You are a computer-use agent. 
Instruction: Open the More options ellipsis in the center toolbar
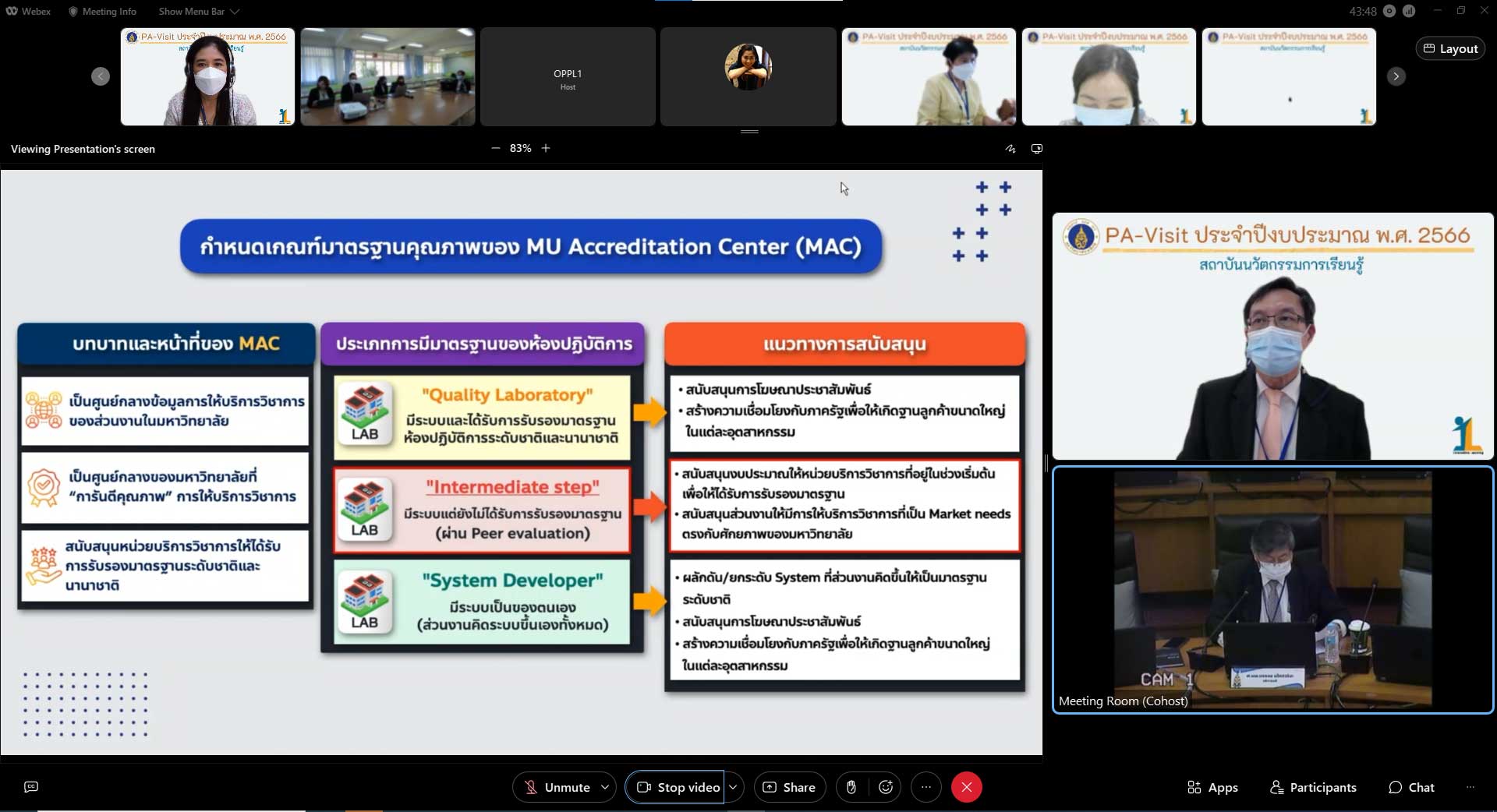tap(925, 787)
